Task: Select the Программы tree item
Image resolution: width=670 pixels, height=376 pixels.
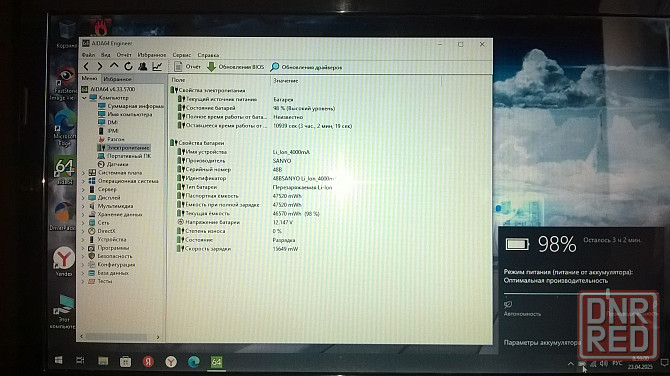Action: 109,248
